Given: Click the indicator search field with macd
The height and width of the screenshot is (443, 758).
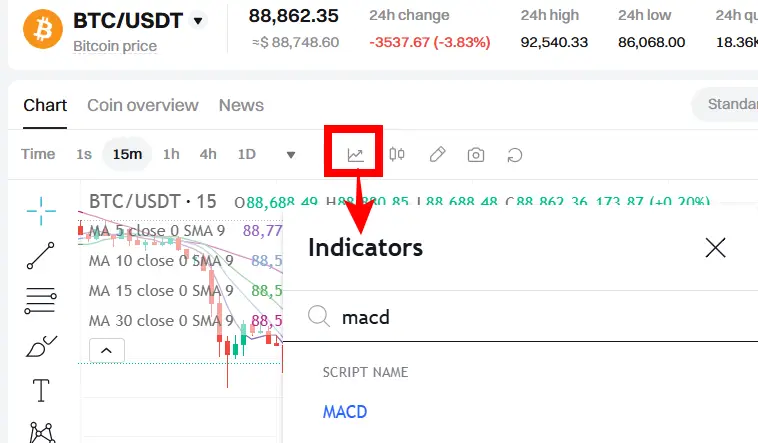Looking at the screenshot, I should click(520, 317).
